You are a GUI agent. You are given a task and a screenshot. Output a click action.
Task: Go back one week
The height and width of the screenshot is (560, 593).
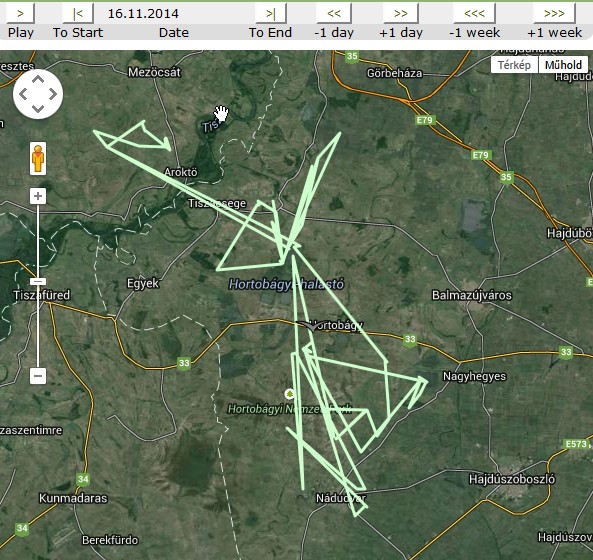click(x=474, y=14)
